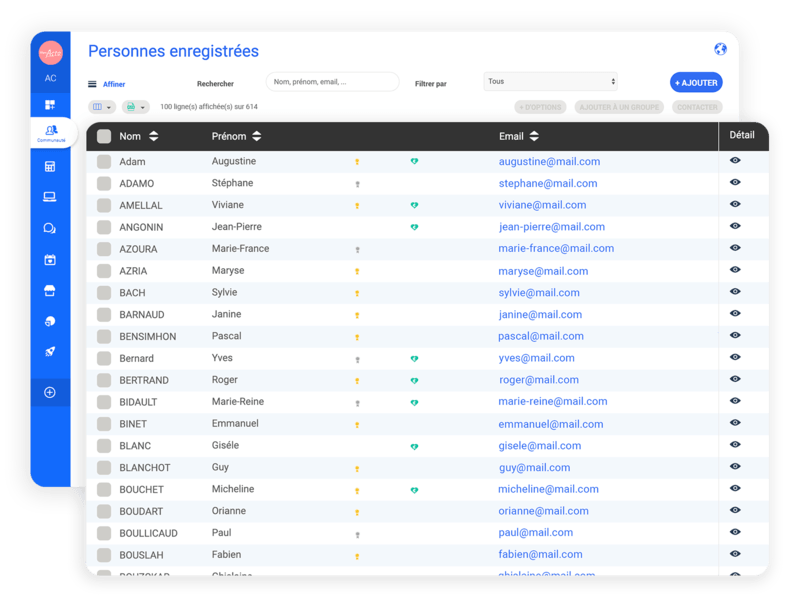Open the calendar icon in sidebar
The image size is (800, 598).
50,260
